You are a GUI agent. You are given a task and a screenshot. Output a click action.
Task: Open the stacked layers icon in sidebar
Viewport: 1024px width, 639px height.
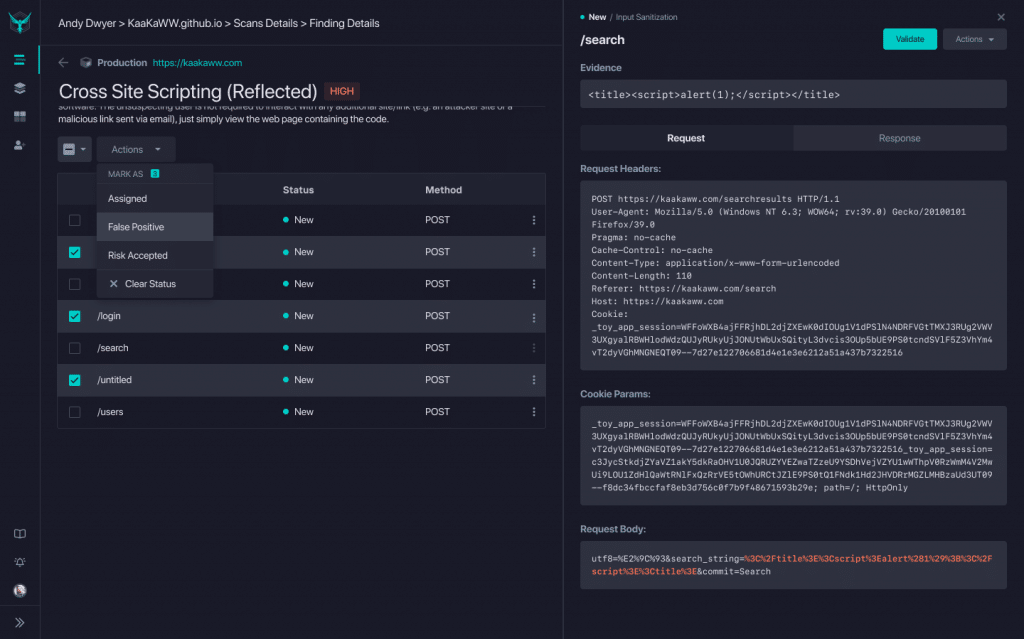(20, 88)
